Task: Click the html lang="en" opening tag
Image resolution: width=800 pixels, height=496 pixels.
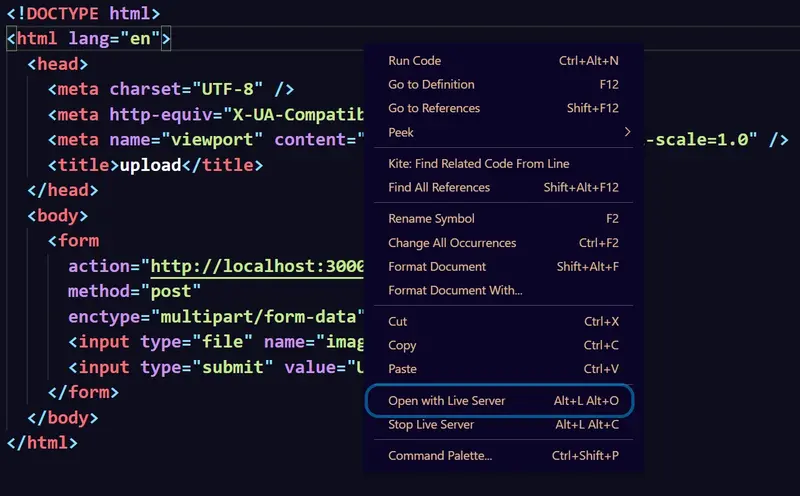Action: coord(90,40)
